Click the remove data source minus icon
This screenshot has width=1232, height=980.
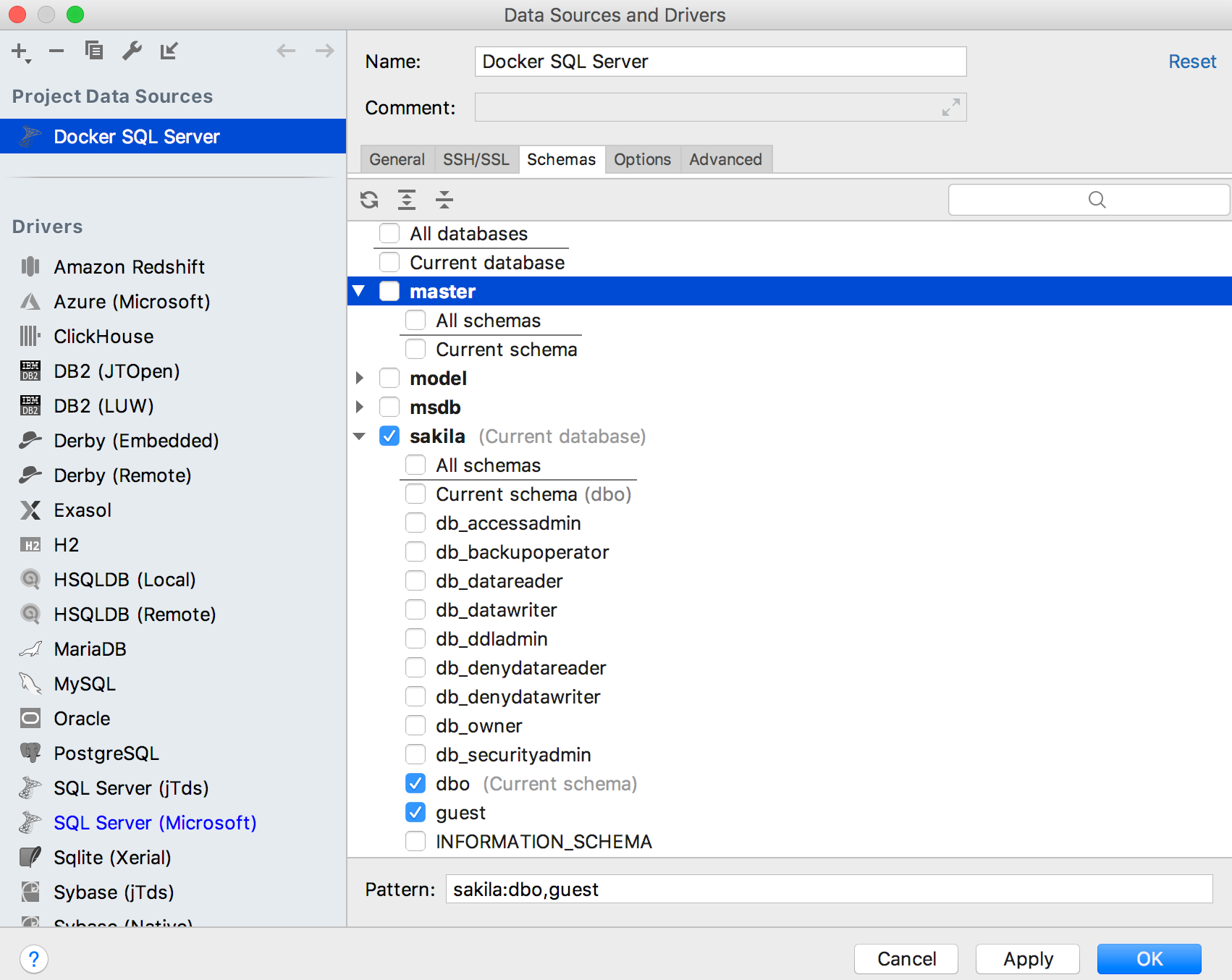point(56,51)
